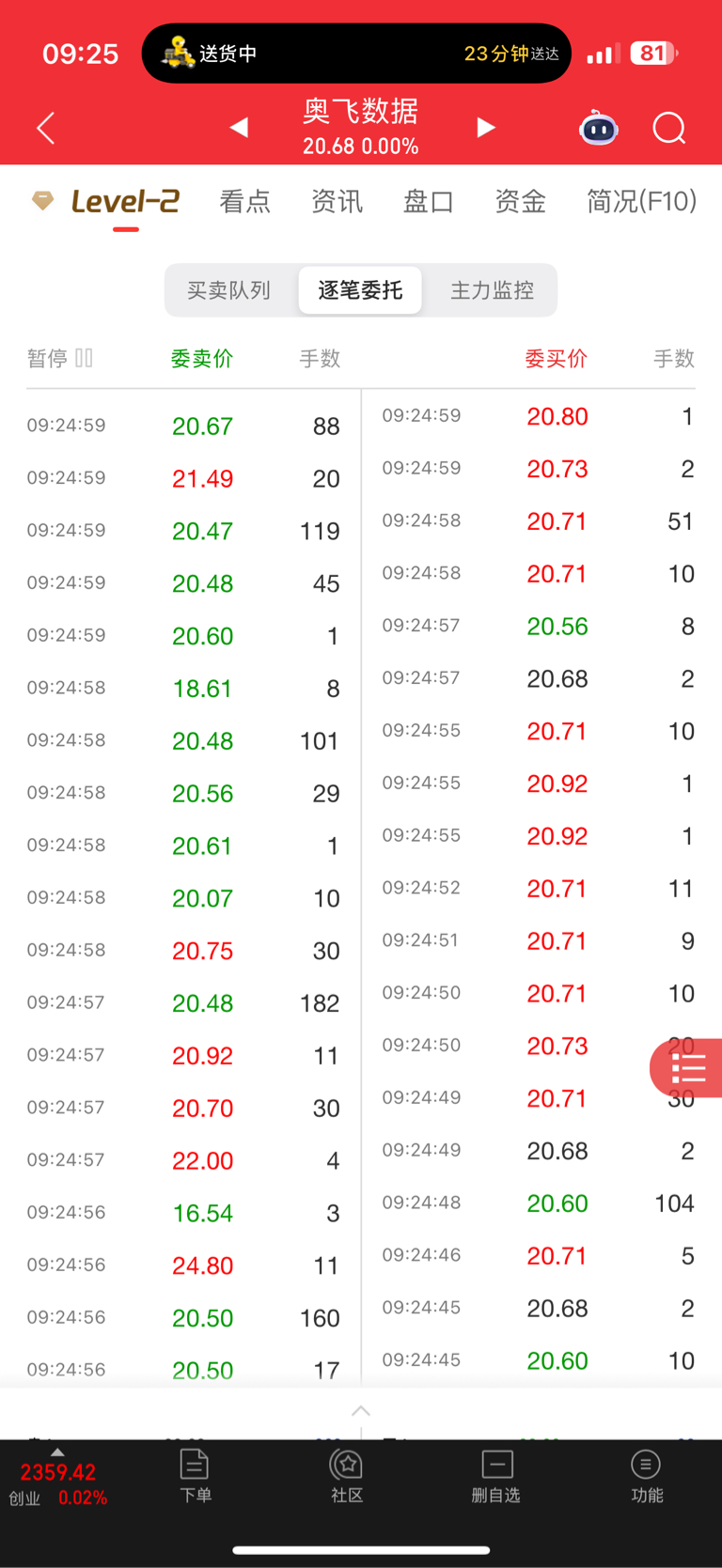Switch to next stock with right triangle
Screen dimensions: 722x1568
(485, 127)
